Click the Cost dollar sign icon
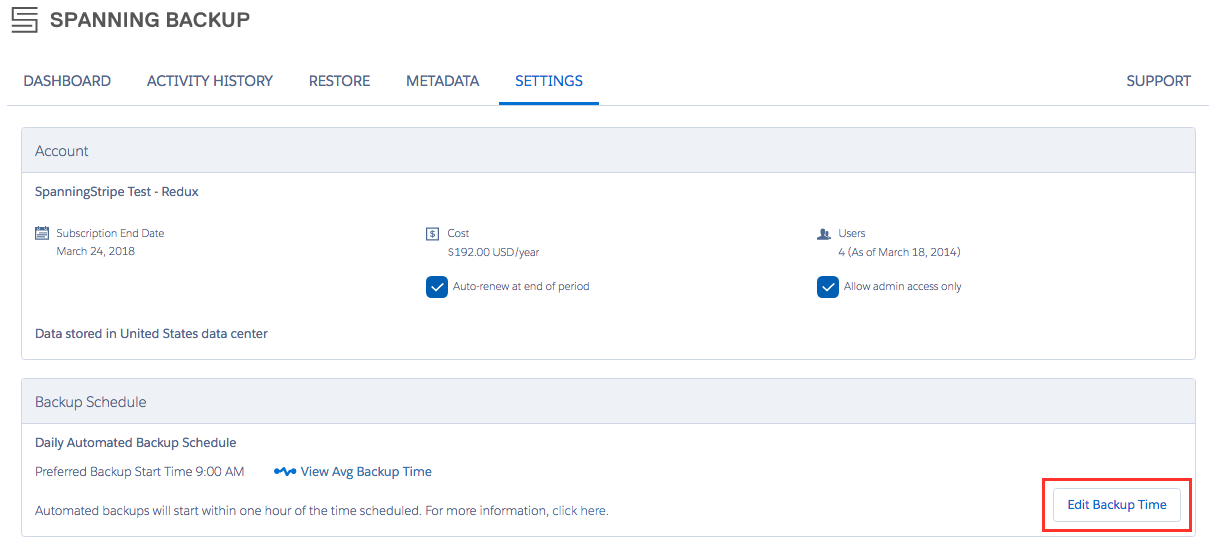 (432, 233)
